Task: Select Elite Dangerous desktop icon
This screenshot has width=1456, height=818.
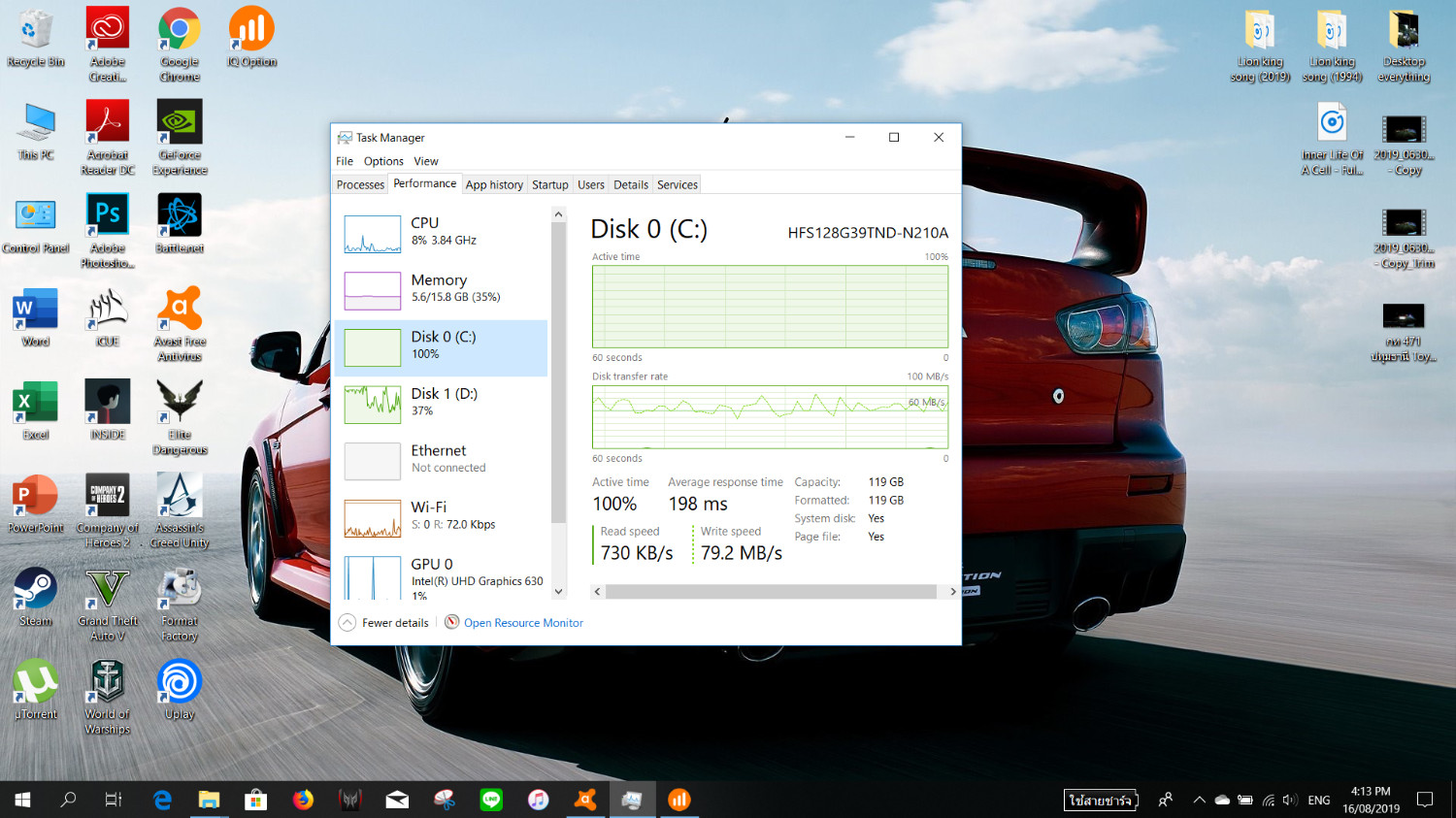Action: coord(180,417)
